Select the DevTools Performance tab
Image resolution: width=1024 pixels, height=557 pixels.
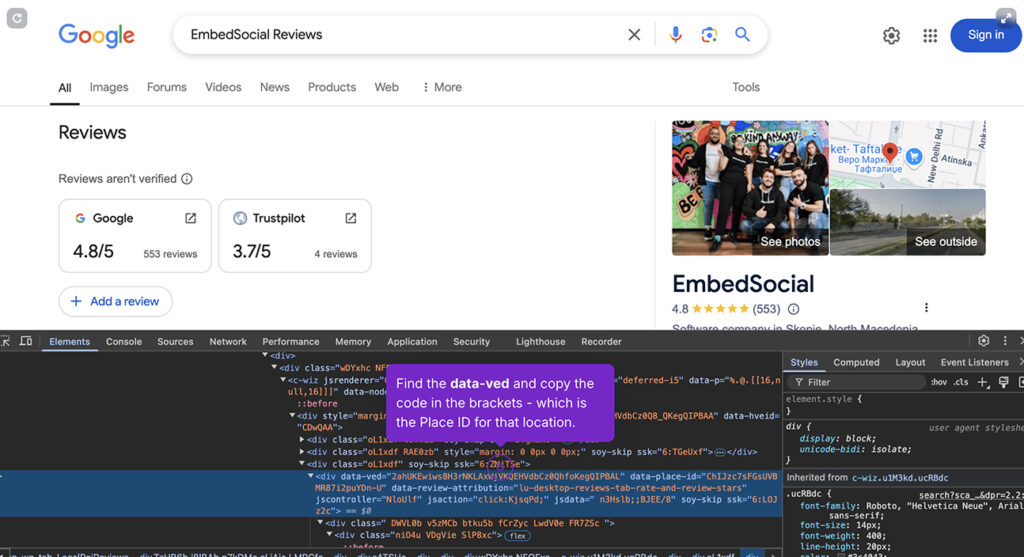(291, 342)
